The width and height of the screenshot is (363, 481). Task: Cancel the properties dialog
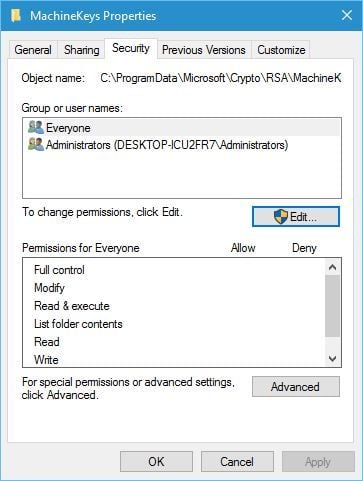click(237, 462)
